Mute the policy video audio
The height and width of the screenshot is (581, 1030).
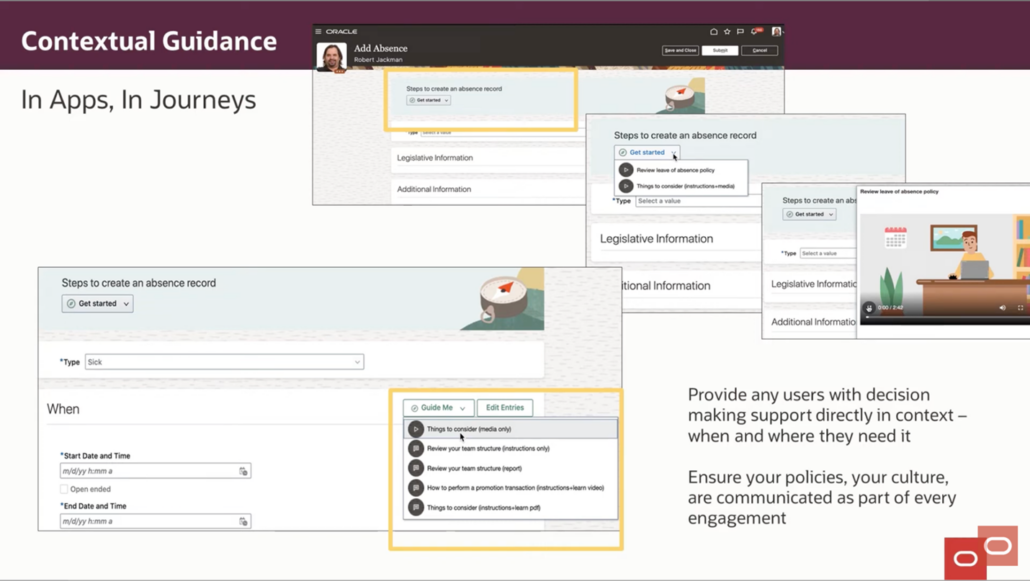[x=1003, y=308]
